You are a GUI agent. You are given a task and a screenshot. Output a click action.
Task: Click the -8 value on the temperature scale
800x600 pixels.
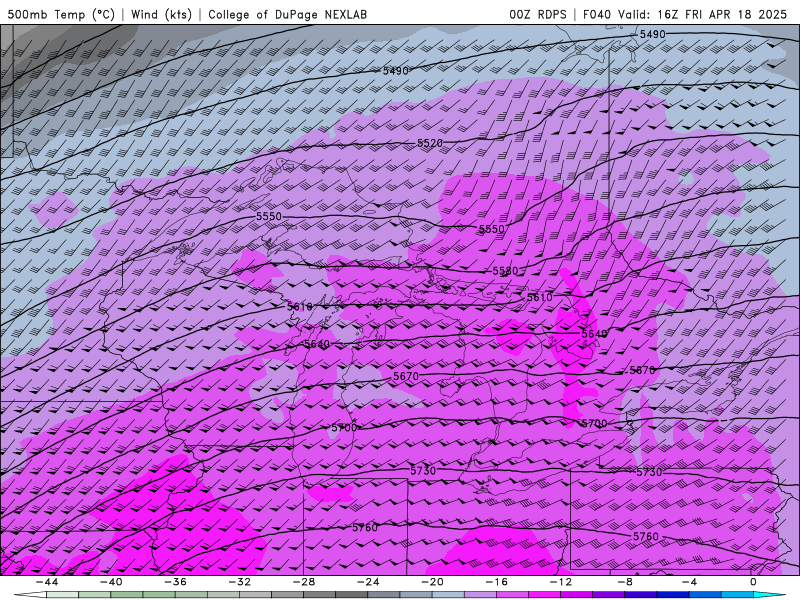tap(625, 582)
